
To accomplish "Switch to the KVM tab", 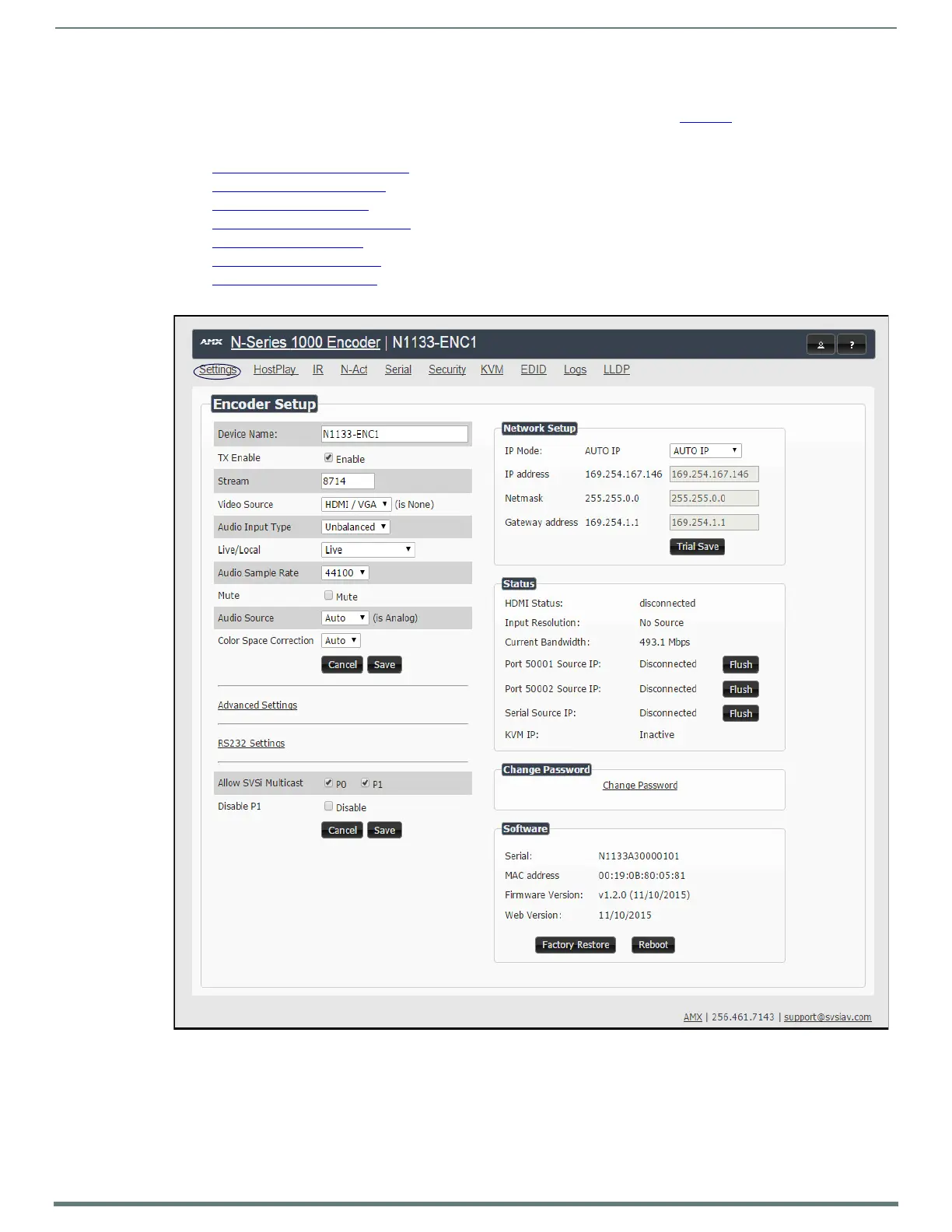I will click(492, 369).
